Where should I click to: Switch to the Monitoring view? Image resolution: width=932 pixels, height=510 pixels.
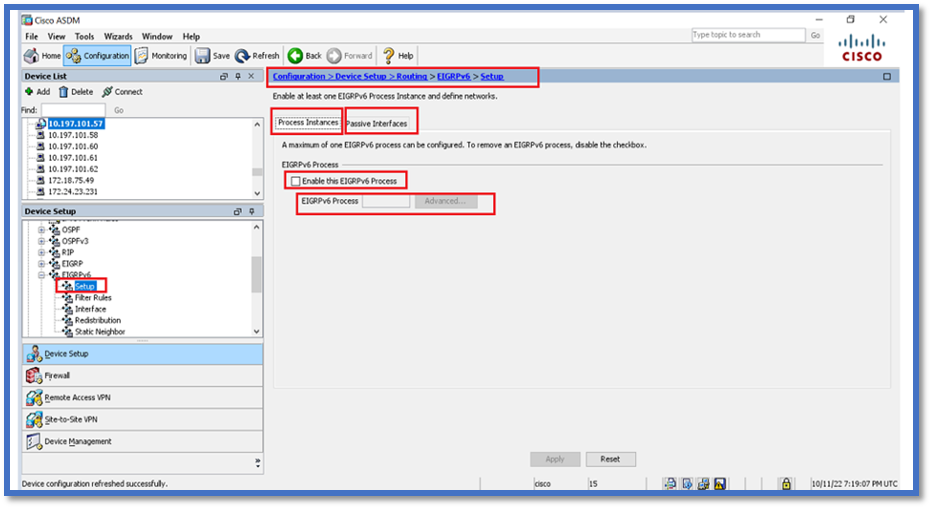pyautogui.click(x=161, y=56)
